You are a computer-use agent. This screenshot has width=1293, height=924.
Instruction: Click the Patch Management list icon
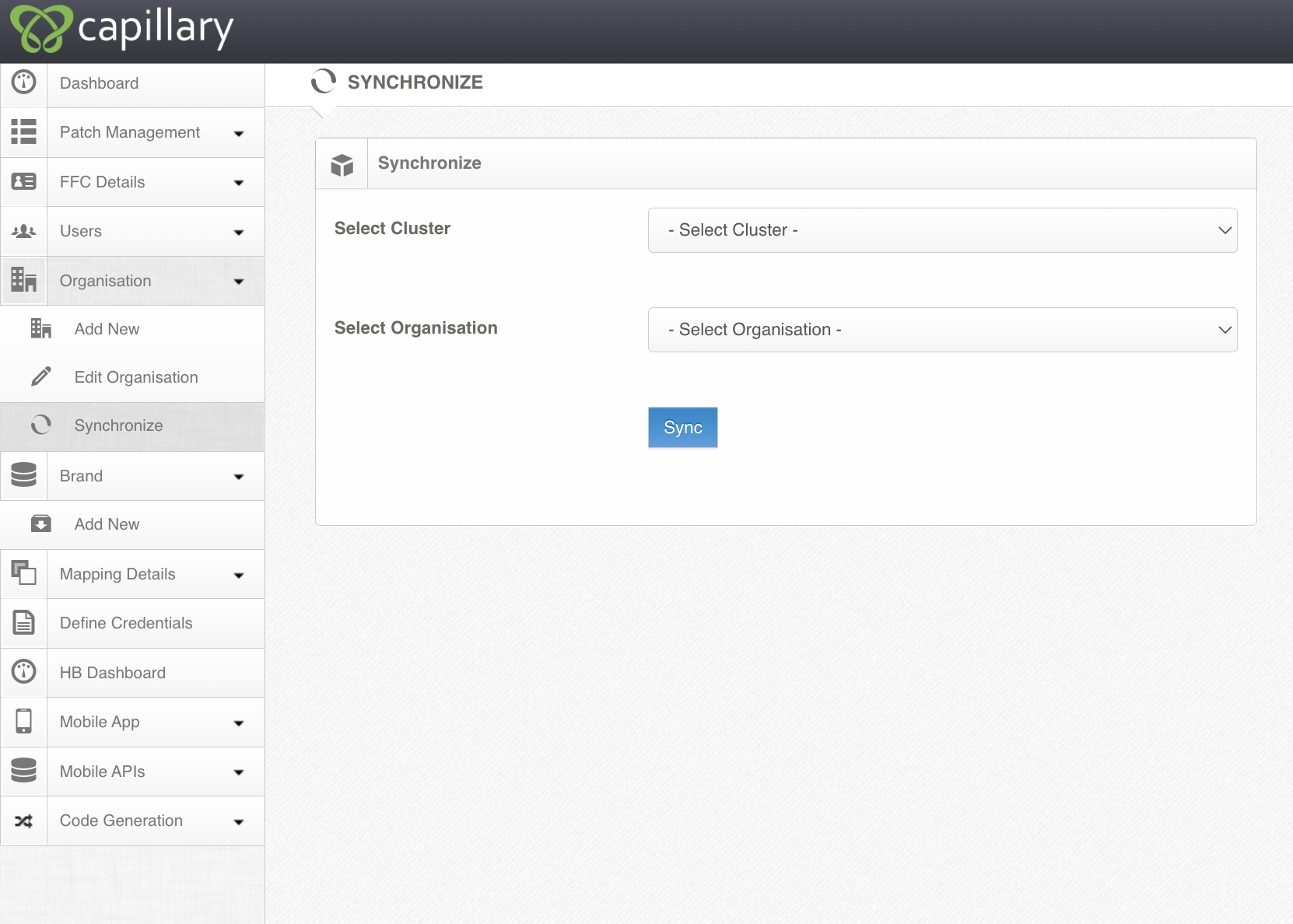click(24, 131)
